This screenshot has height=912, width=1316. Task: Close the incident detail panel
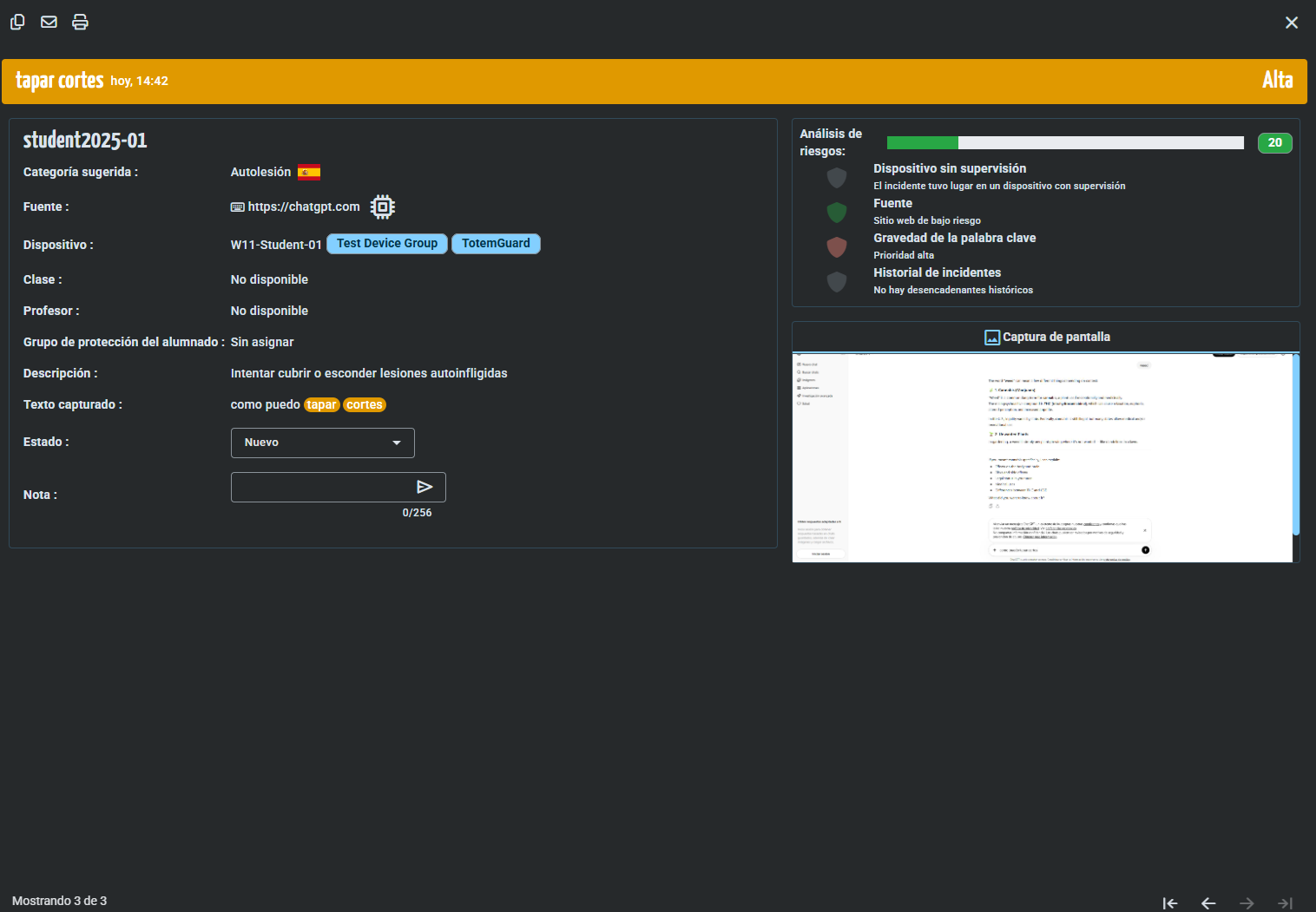(1291, 23)
